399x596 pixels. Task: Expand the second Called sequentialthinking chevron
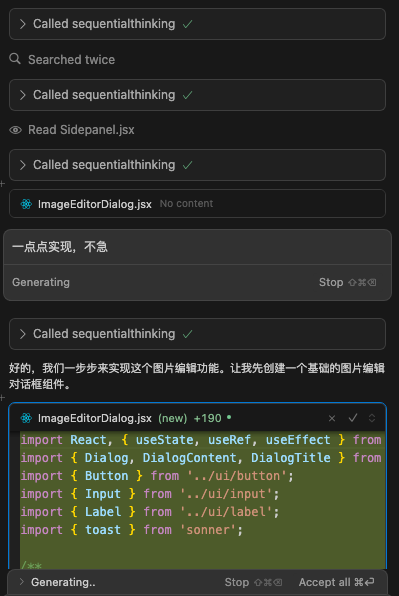point(22,95)
